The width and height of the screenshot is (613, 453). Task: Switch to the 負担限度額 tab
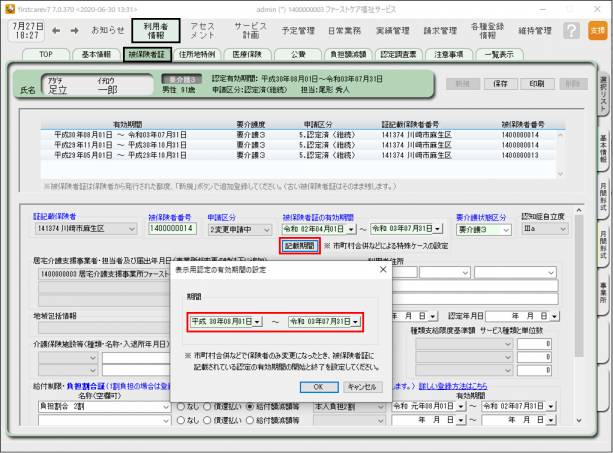(348, 54)
